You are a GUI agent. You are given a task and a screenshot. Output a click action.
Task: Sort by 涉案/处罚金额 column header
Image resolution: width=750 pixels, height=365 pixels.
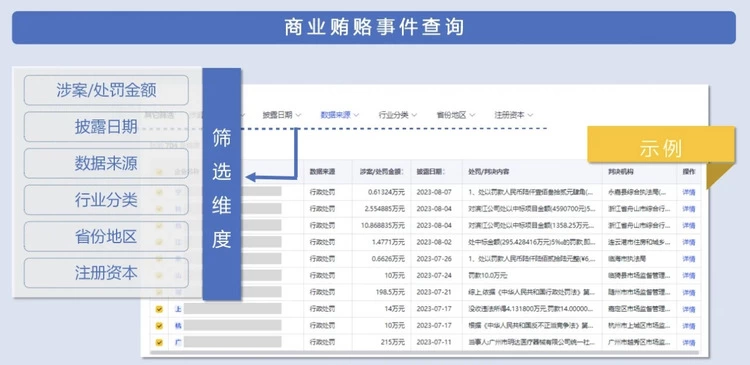(381, 171)
